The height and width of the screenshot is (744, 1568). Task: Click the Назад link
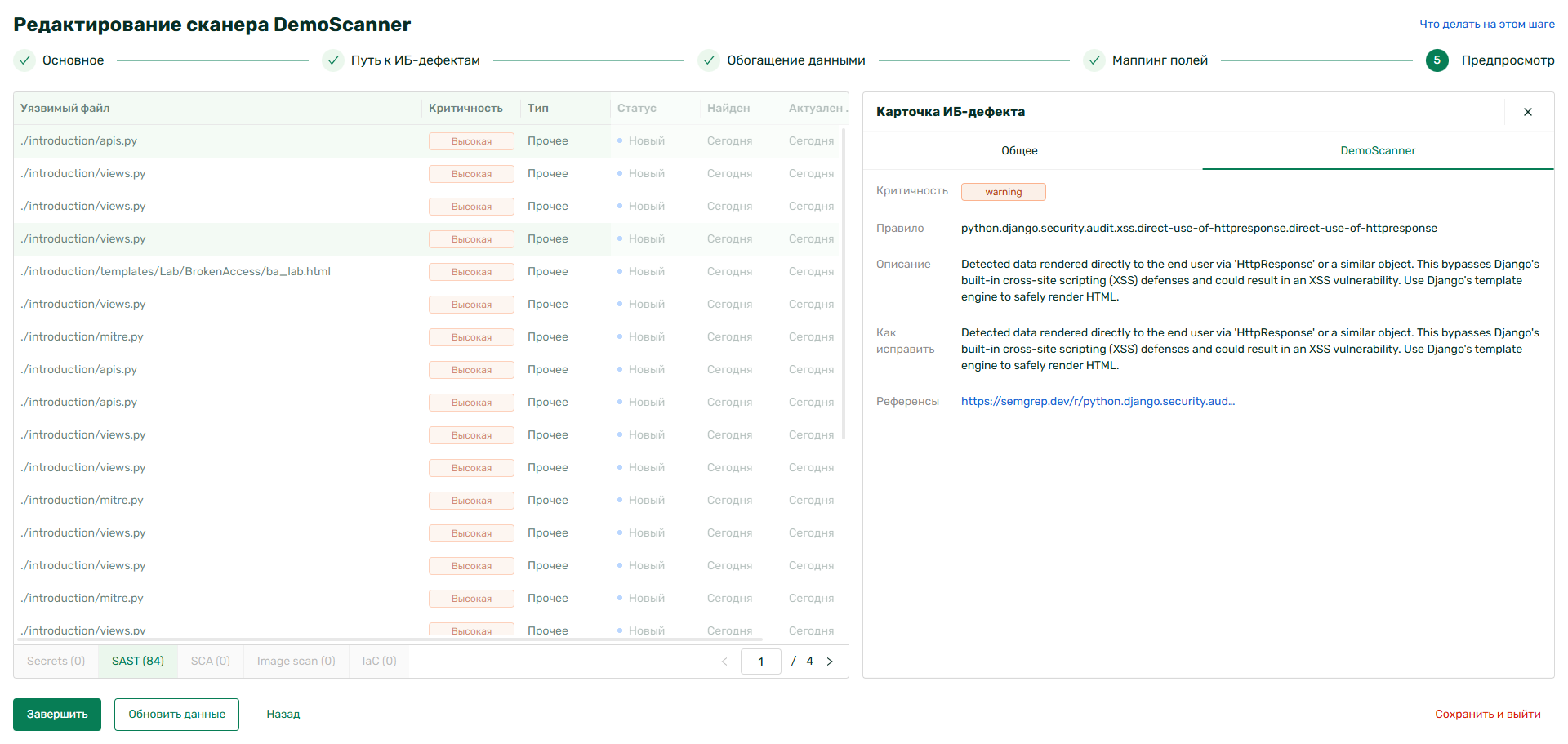pyautogui.click(x=283, y=715)
